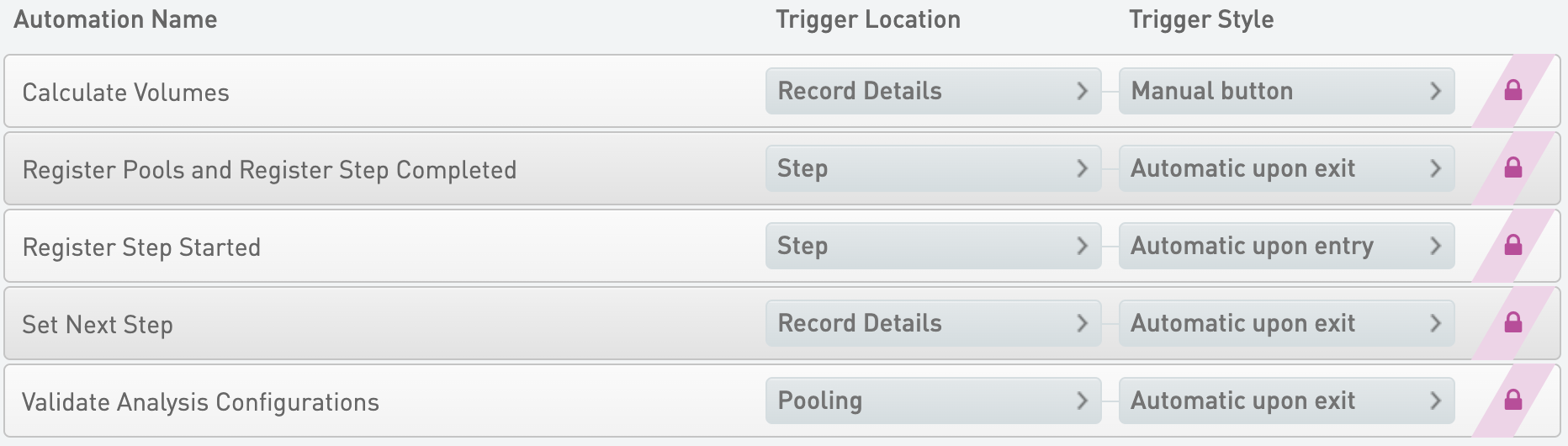Click the lock icon on Register Pools row

pos(1513,167)
